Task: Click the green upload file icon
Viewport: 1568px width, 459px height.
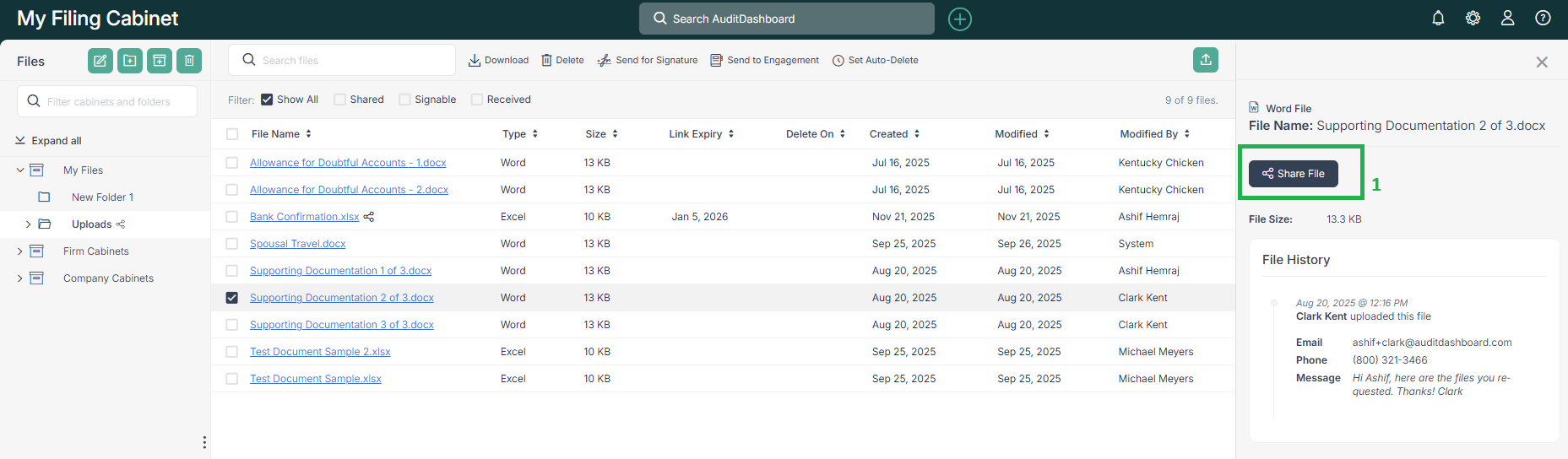Action: [x=1206, y=60]
